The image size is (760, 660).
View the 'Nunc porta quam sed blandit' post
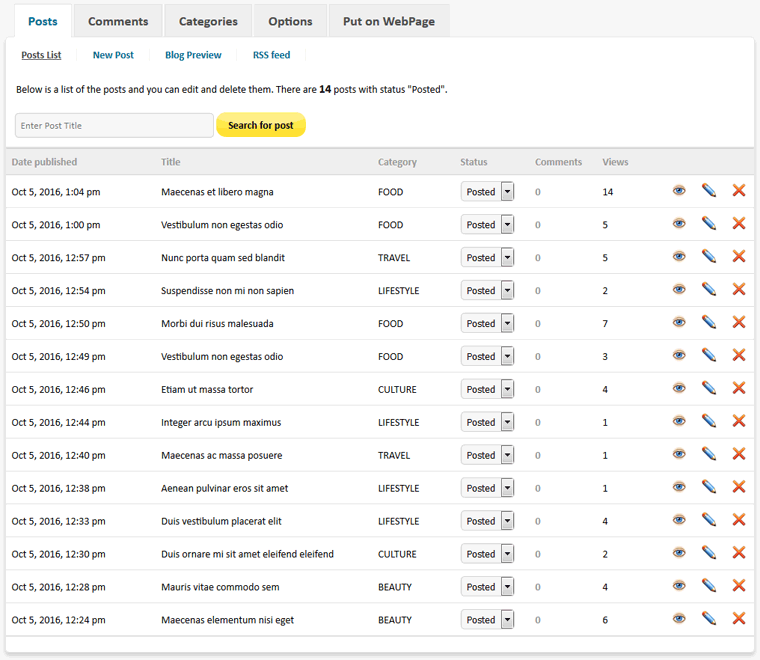click(679, 256)
